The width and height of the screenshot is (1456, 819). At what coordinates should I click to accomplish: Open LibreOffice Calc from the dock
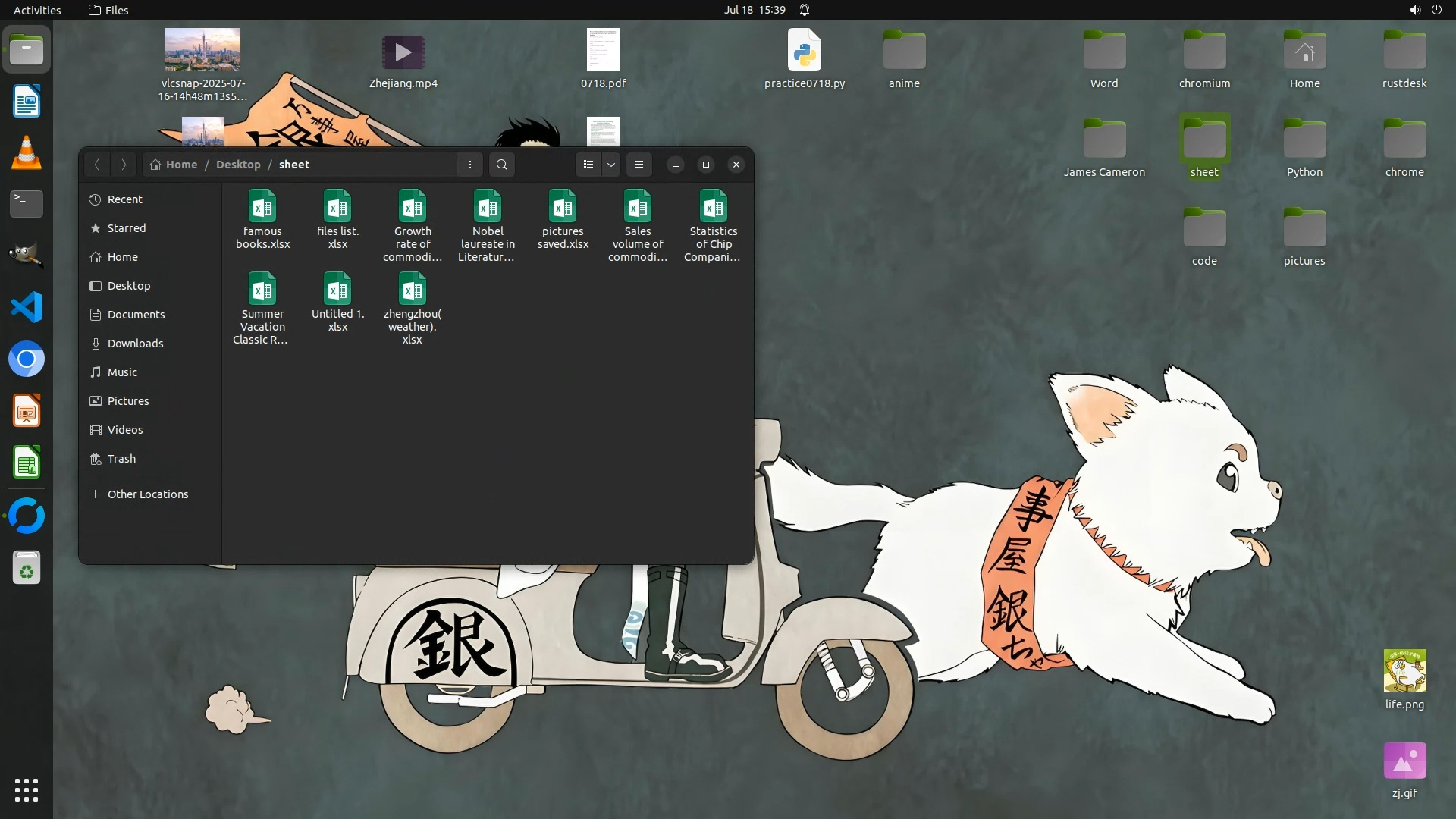(x=27, y=463)
